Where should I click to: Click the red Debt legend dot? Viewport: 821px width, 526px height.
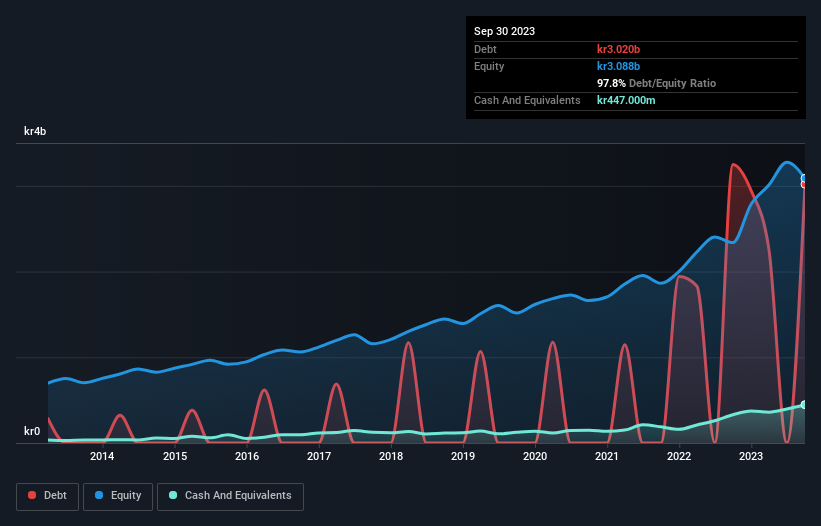(32, 495)
